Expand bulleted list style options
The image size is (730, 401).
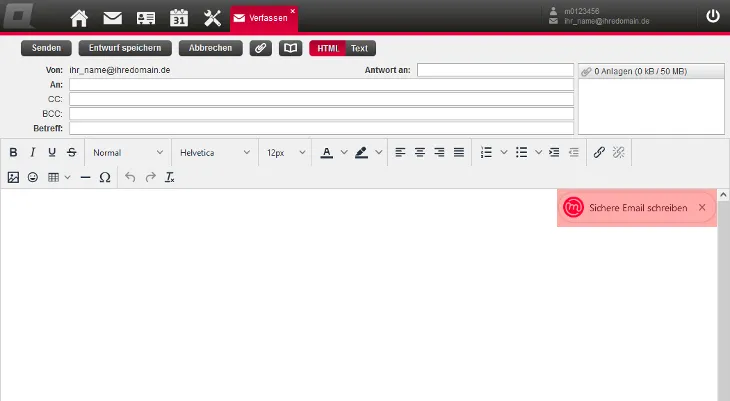[539, 152]
